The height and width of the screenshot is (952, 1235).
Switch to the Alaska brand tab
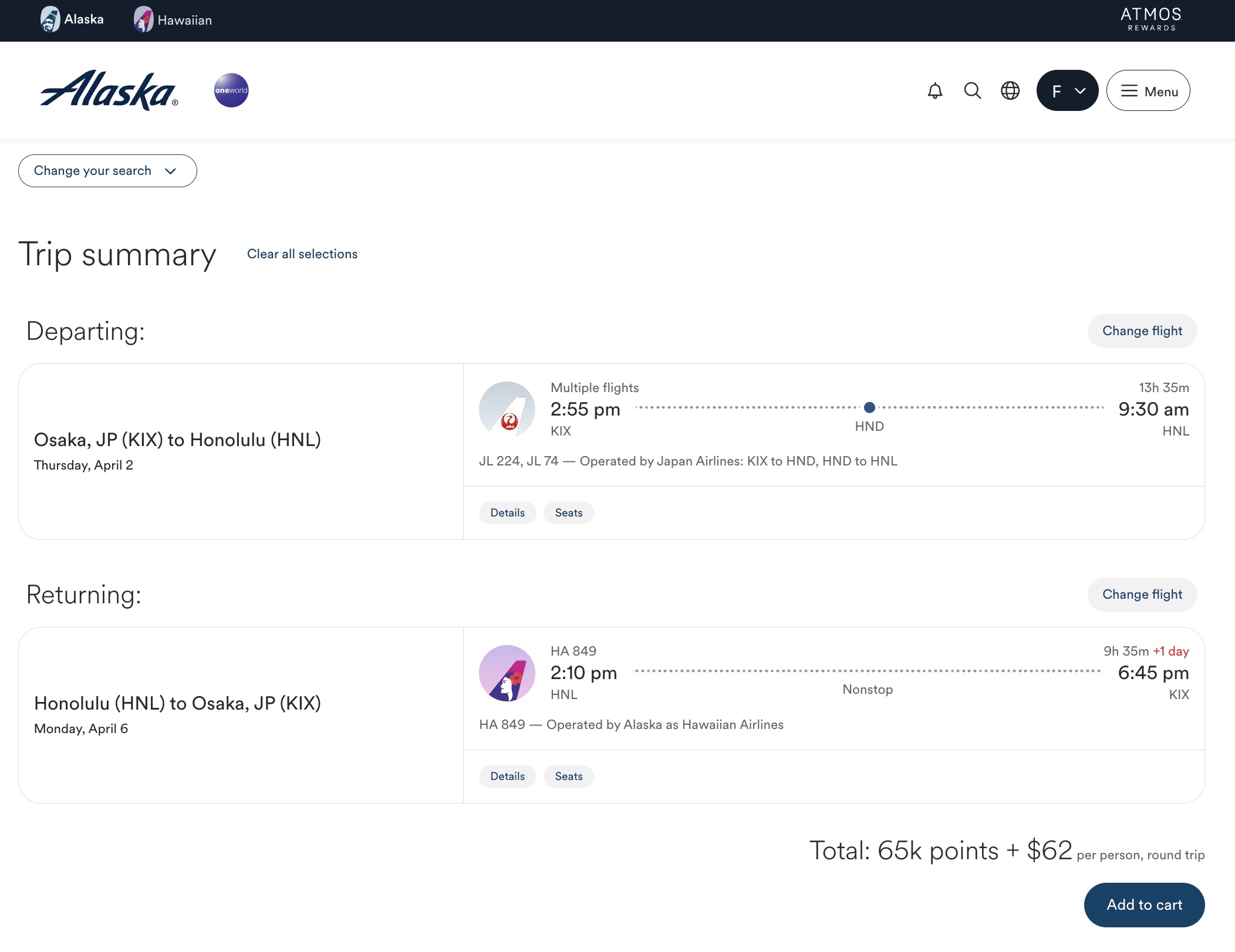click(x=72, y=19)
